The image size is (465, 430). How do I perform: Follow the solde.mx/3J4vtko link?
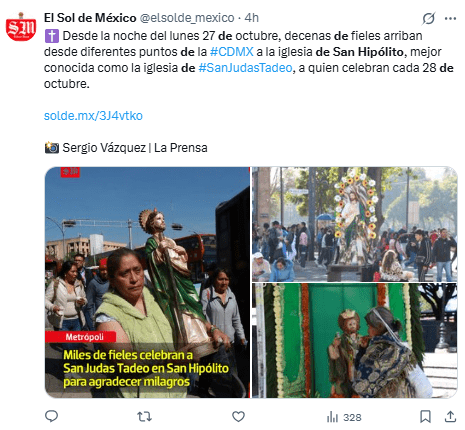coord(93,116)
